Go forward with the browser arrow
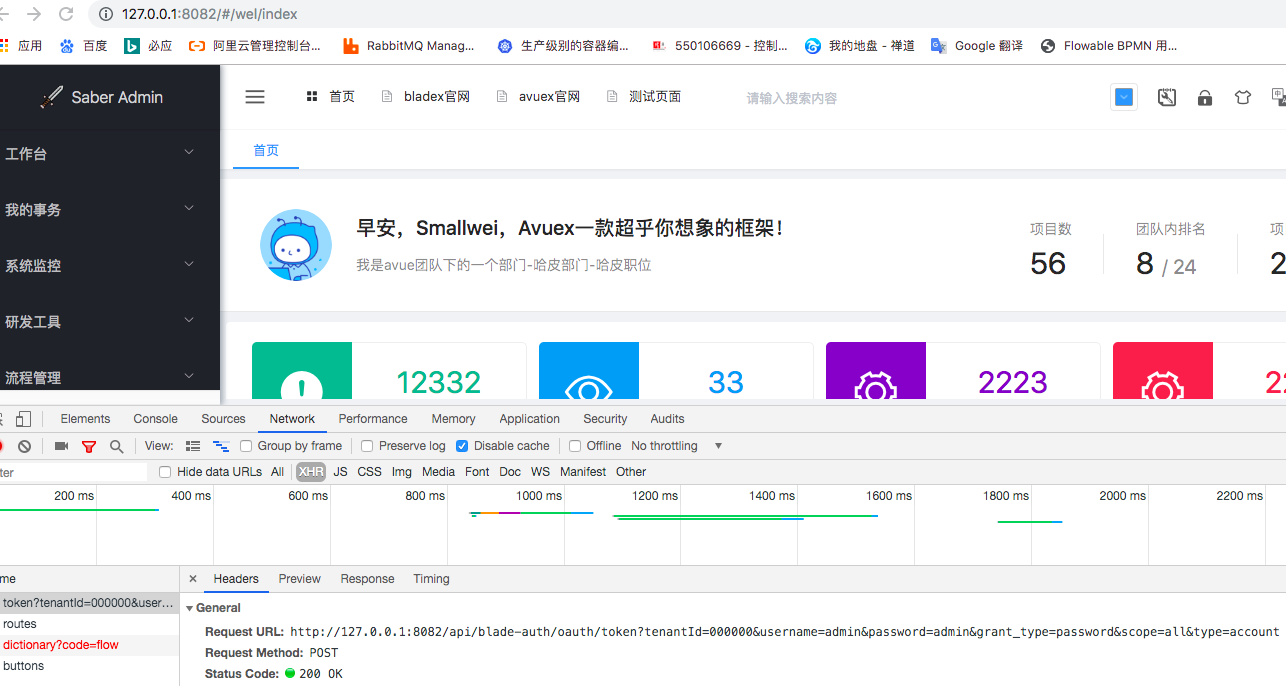This screenshot has width=1286, height=686. [x=34, y=14]
